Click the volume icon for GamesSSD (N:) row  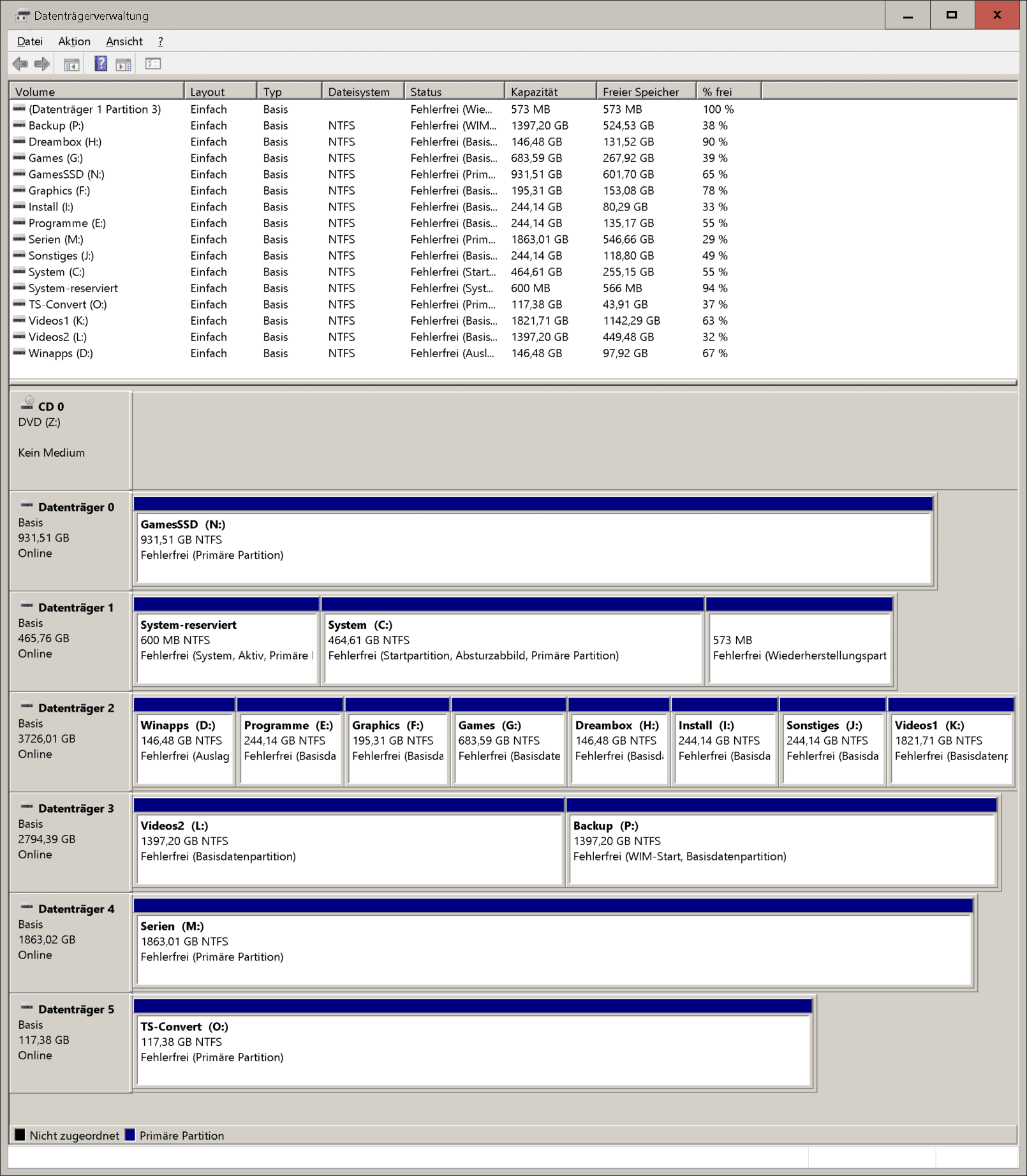20,173
